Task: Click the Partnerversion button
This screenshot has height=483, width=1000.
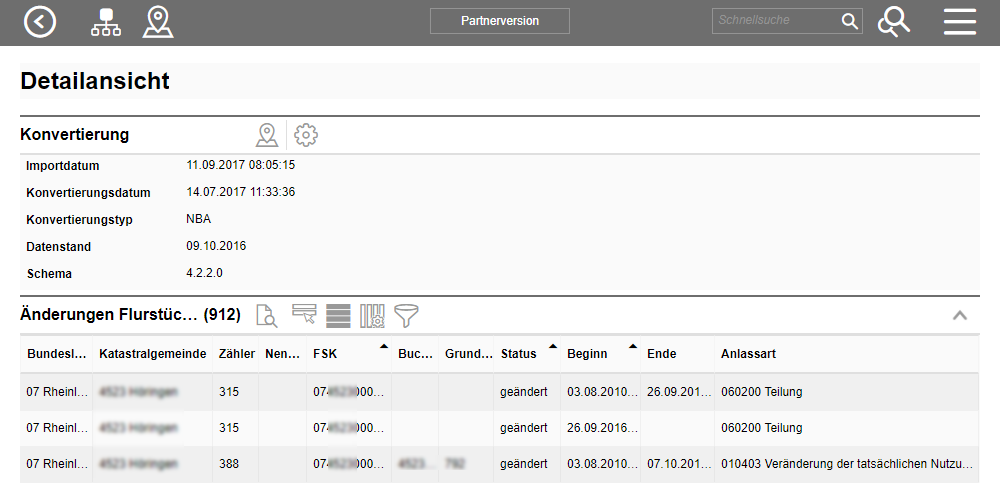Action: pyautogui.click(x=500, y=21)
